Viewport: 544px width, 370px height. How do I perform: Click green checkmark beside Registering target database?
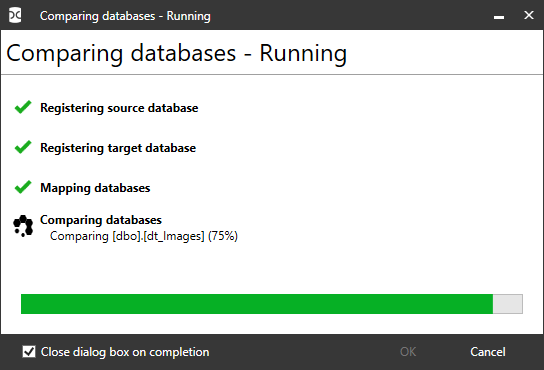23,147
